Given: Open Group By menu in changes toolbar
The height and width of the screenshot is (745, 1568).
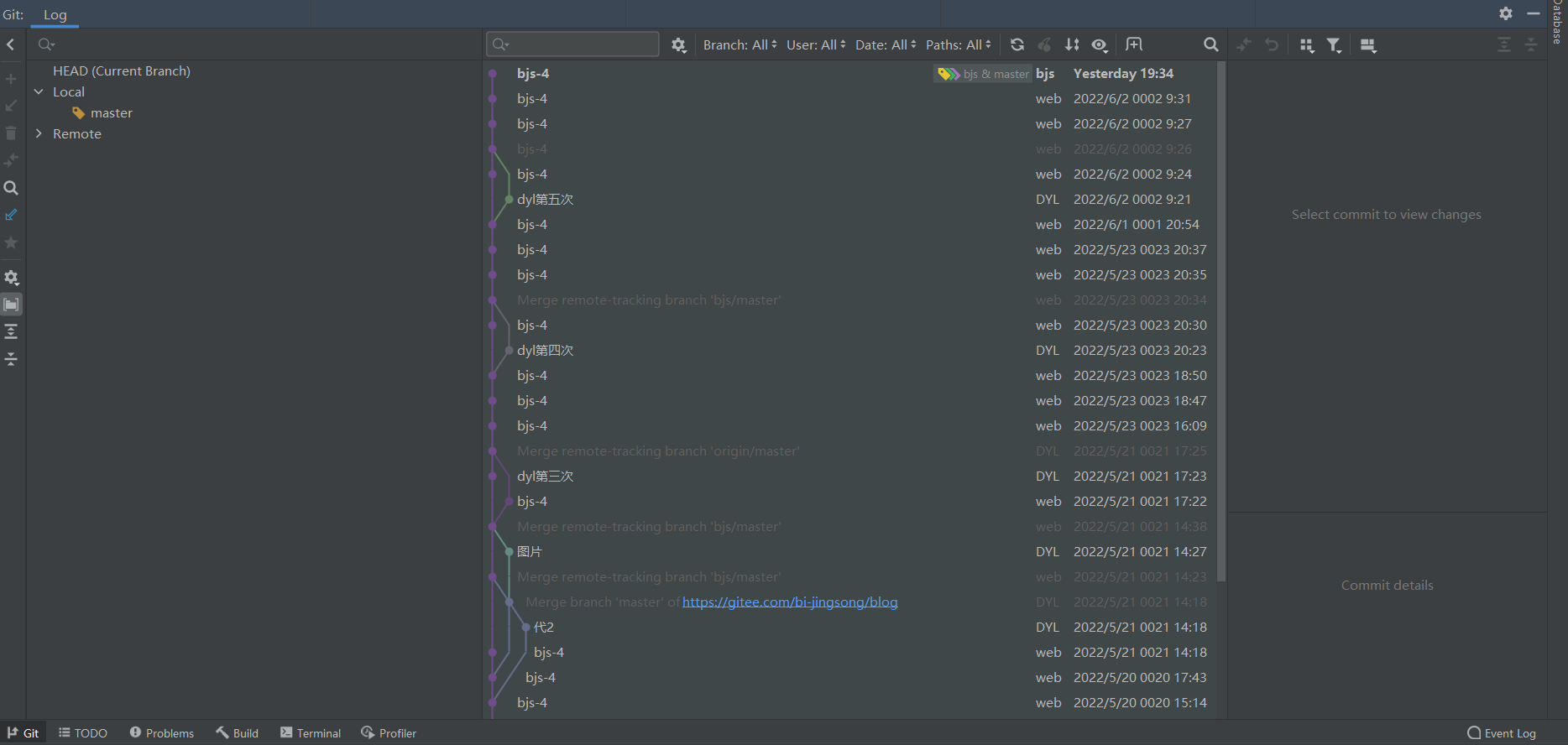Looking at the screenshot, I should click(x=1307, y=45).
